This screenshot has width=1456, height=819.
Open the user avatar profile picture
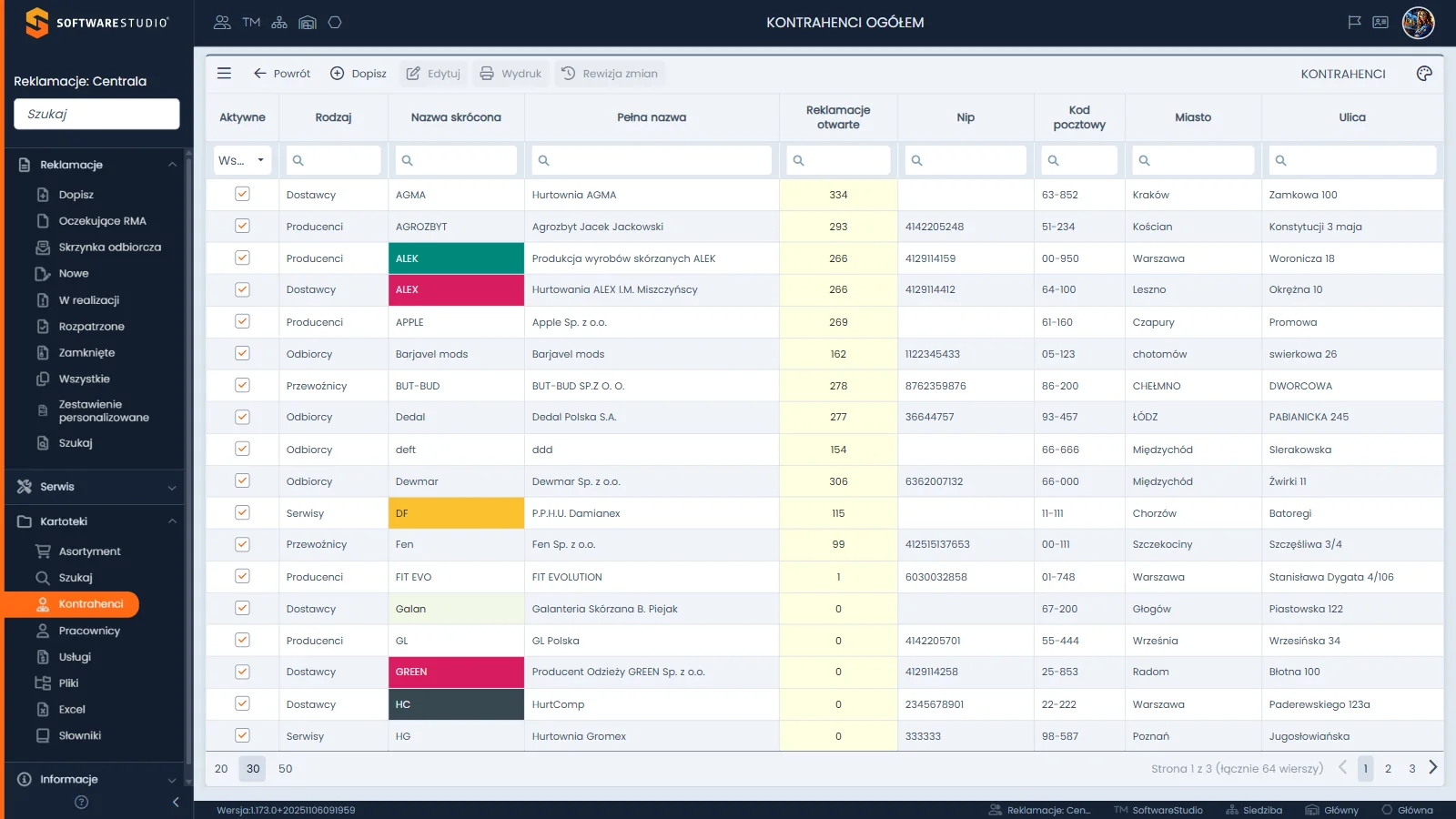(x=1418, y=23)
